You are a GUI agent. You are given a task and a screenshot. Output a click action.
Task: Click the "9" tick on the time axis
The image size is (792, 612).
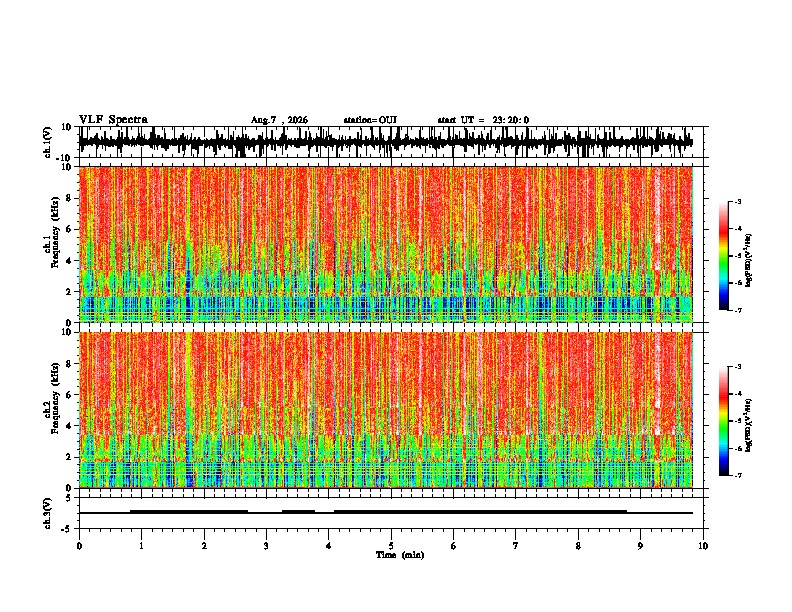[x=640, y=546]
